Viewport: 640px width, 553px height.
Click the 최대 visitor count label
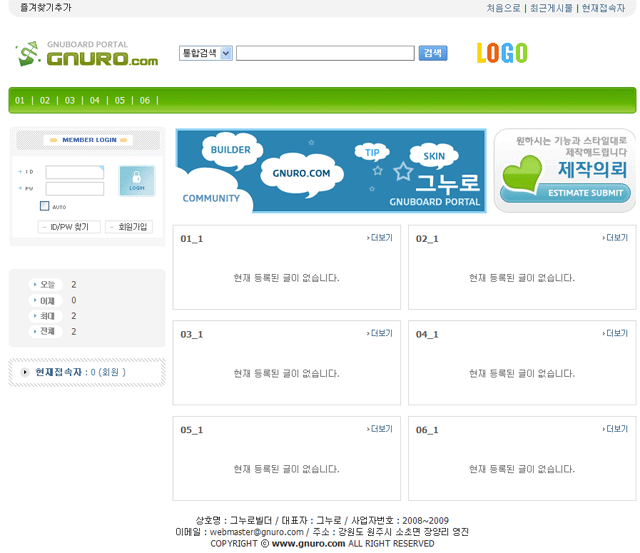[x=45, y=316]
